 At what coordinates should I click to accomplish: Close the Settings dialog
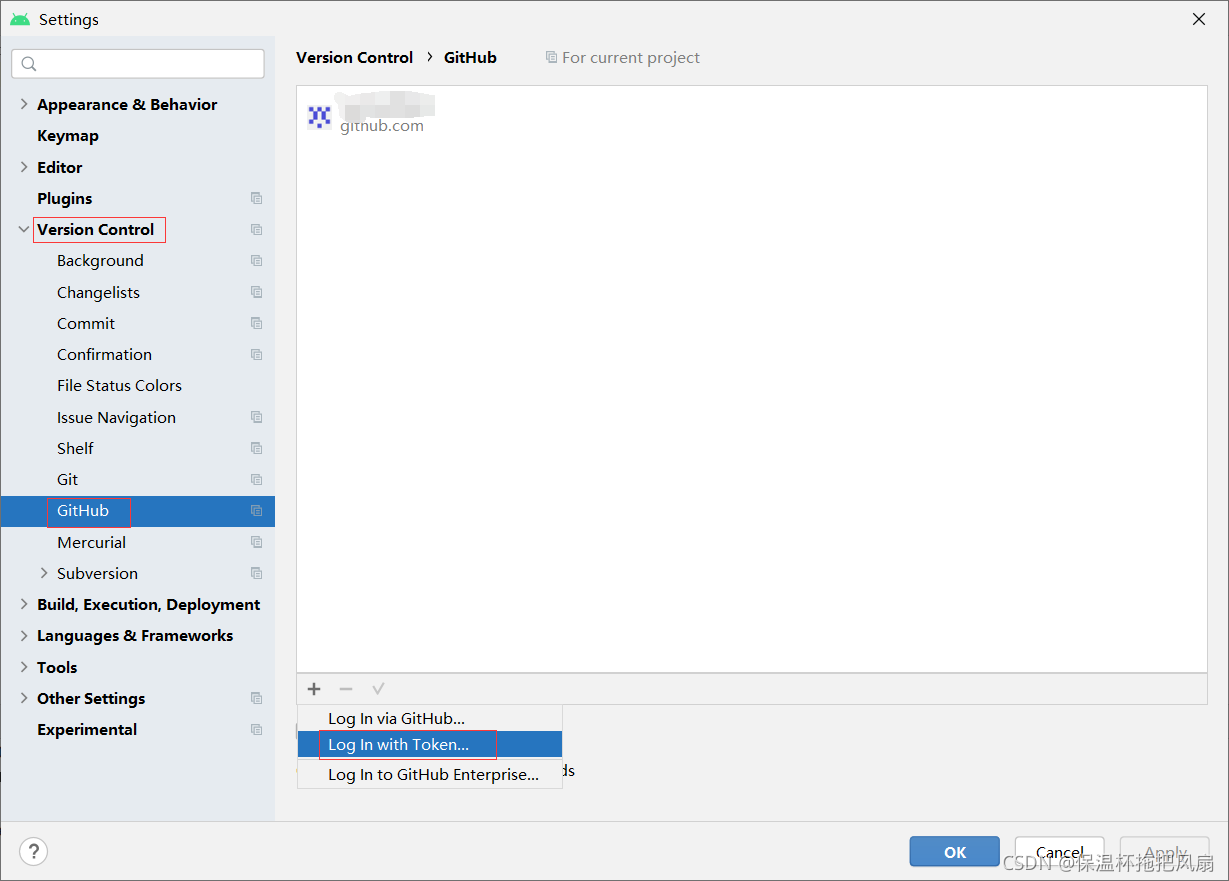point(1199,19)
